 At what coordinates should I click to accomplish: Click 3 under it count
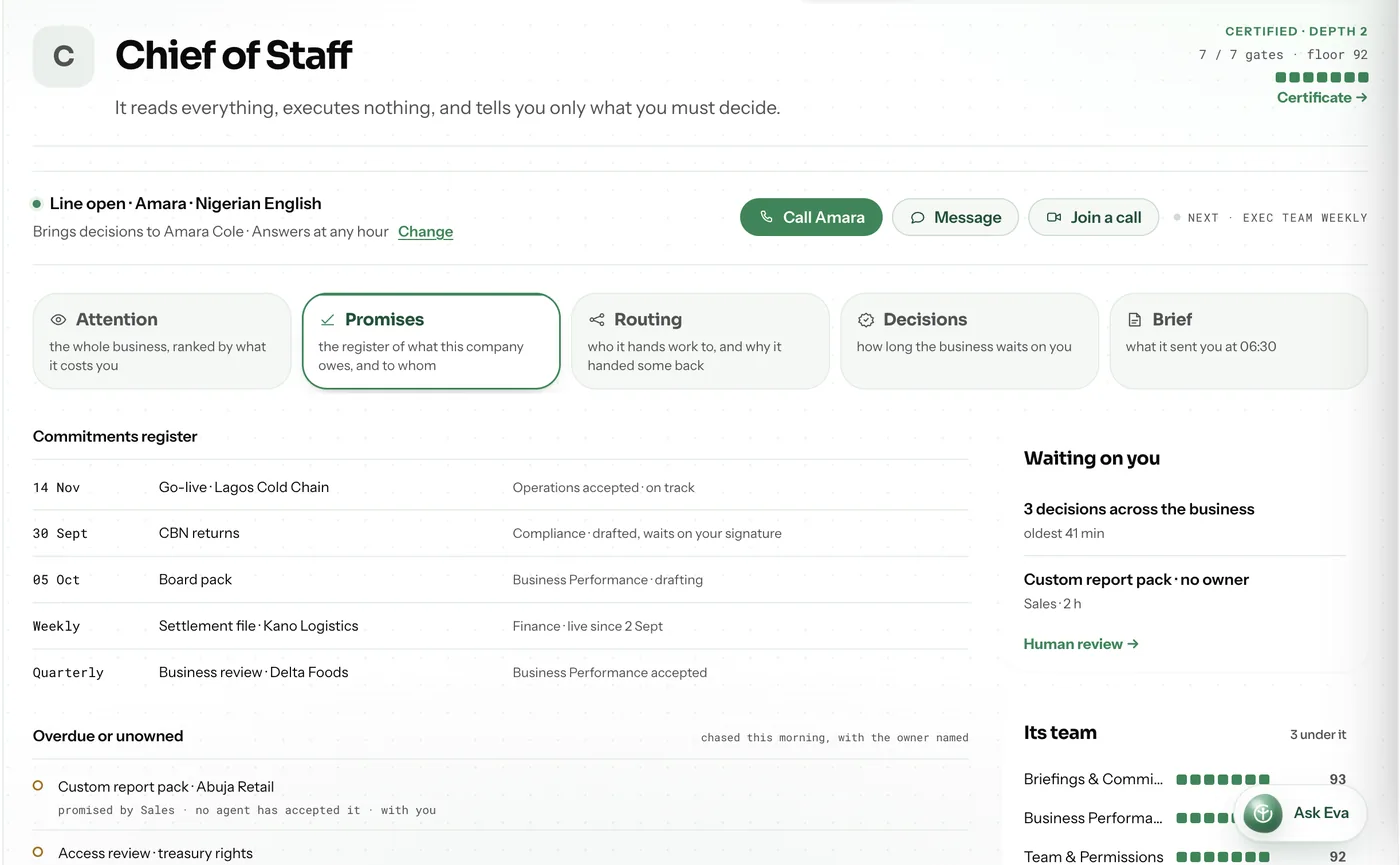[1318, 734]
